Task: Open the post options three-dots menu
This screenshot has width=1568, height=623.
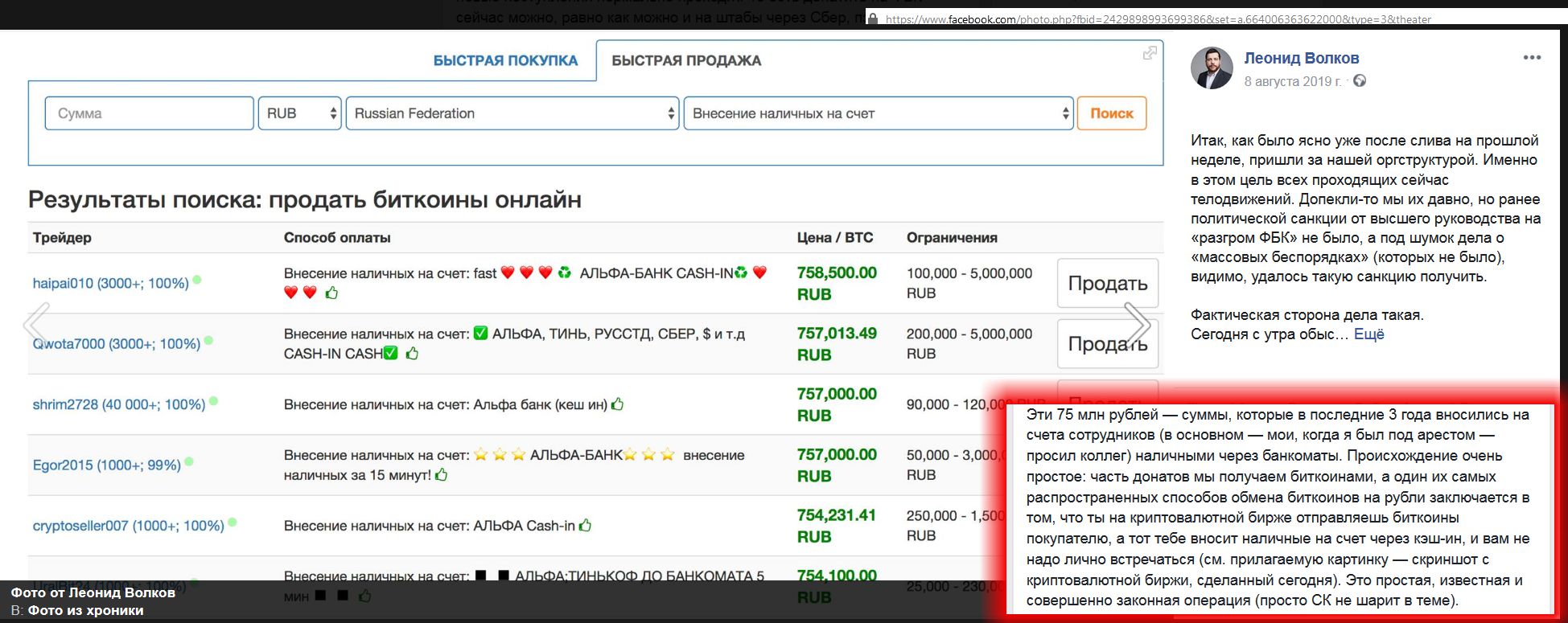Action: click(x=1532, y=58)
